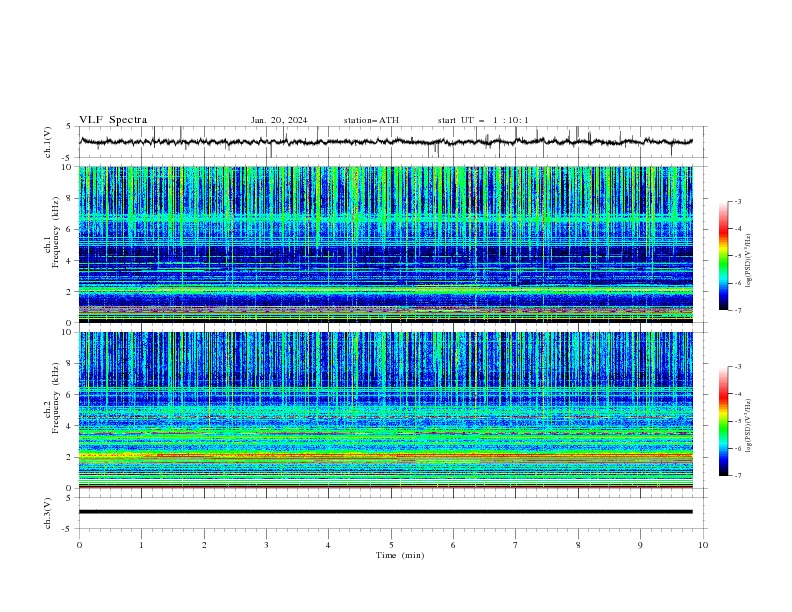This screenshot has height=612, width=792.
Task: Click the "2" tick on the Time axis
Action: pos(204,545)
